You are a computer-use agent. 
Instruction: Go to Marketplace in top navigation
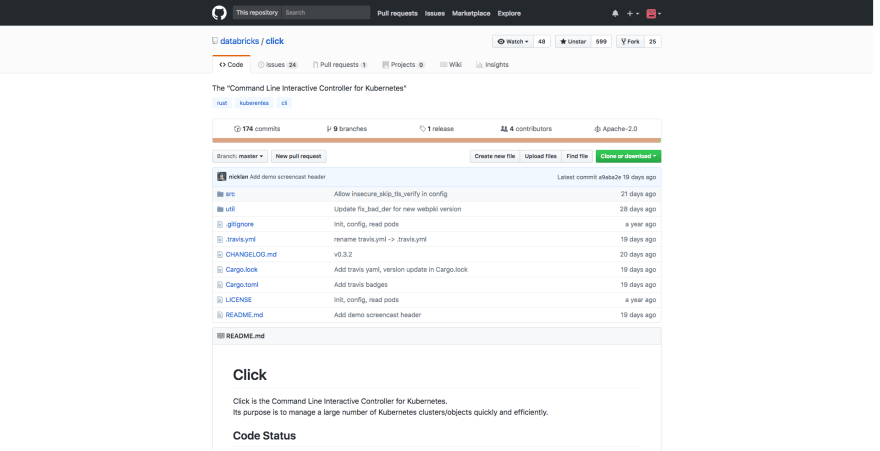(x=471, y=13)
